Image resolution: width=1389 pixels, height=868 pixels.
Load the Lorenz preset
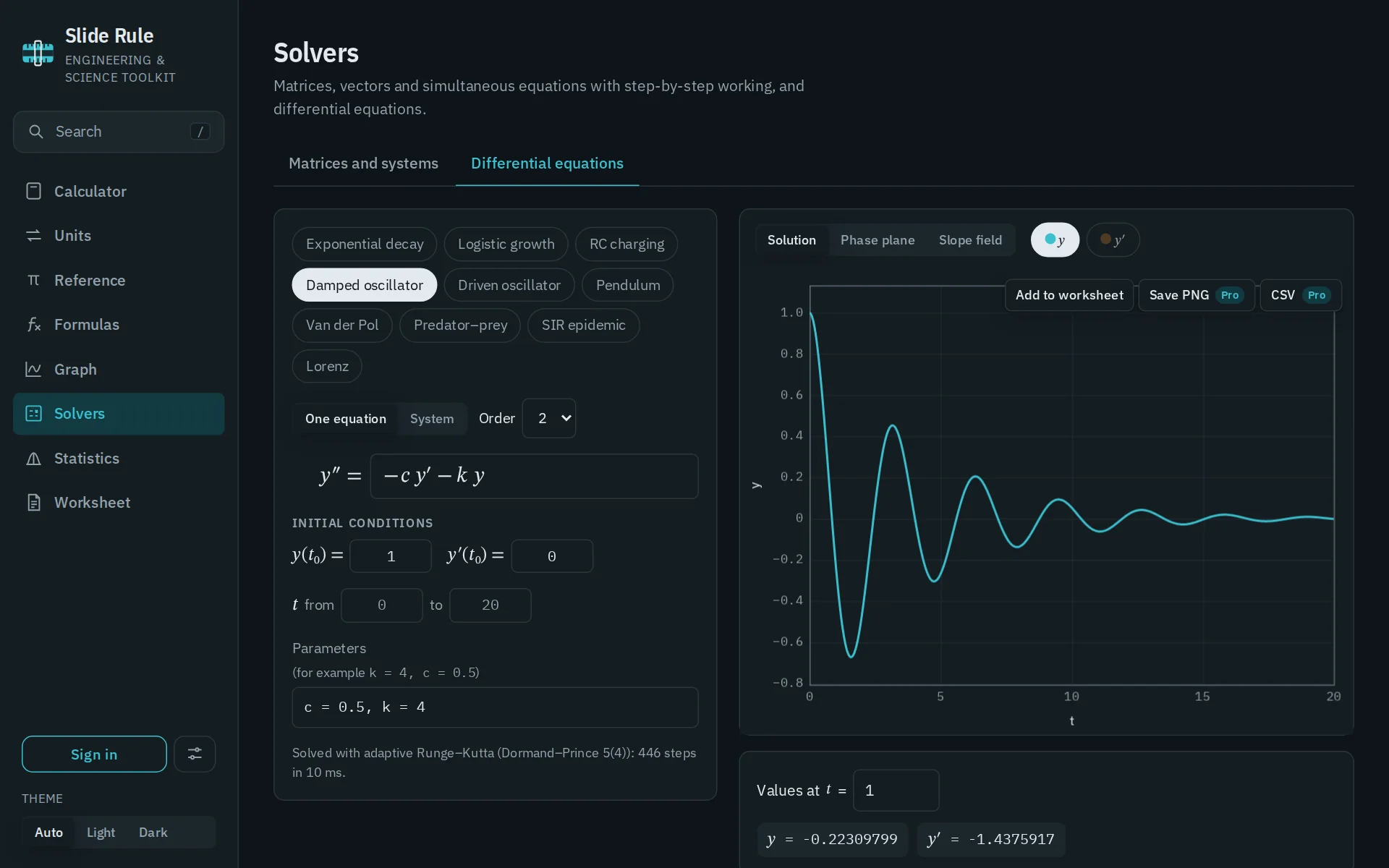[327, 367]
